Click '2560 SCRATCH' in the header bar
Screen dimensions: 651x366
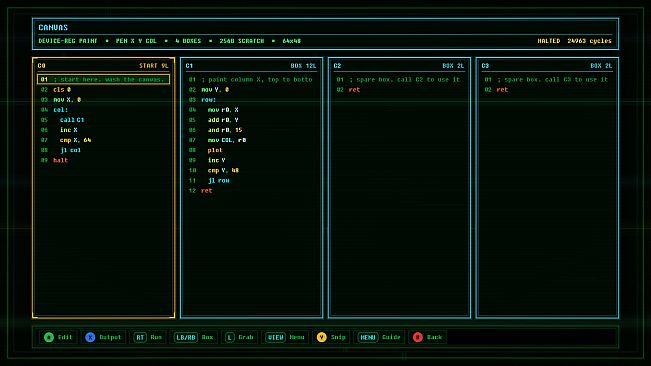242,41
